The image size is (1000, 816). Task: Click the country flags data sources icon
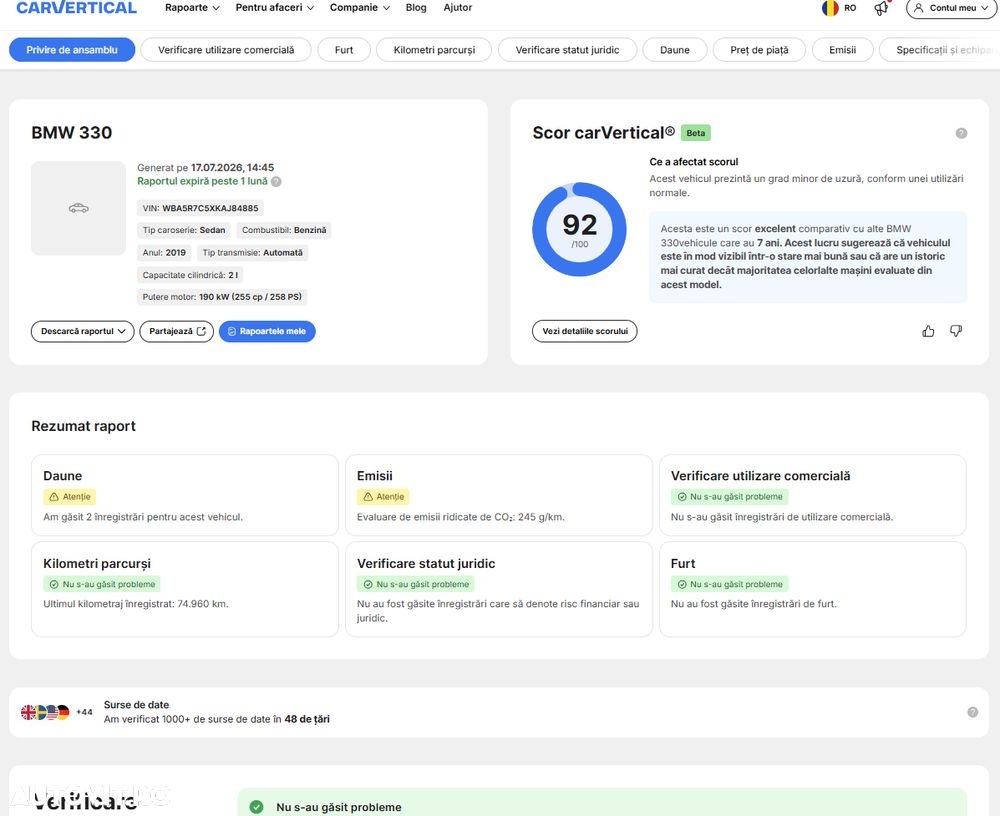click(x=45, y=712)
